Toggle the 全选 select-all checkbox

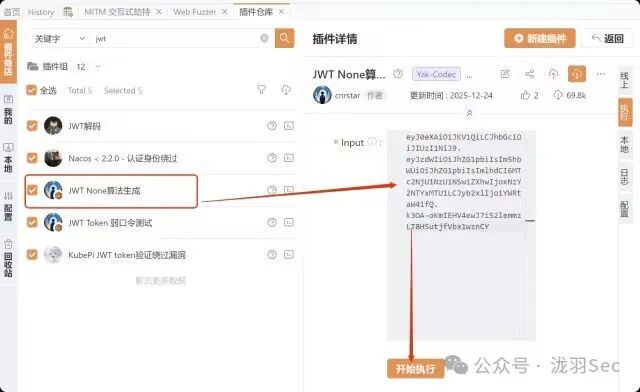[x=31, y=90]
